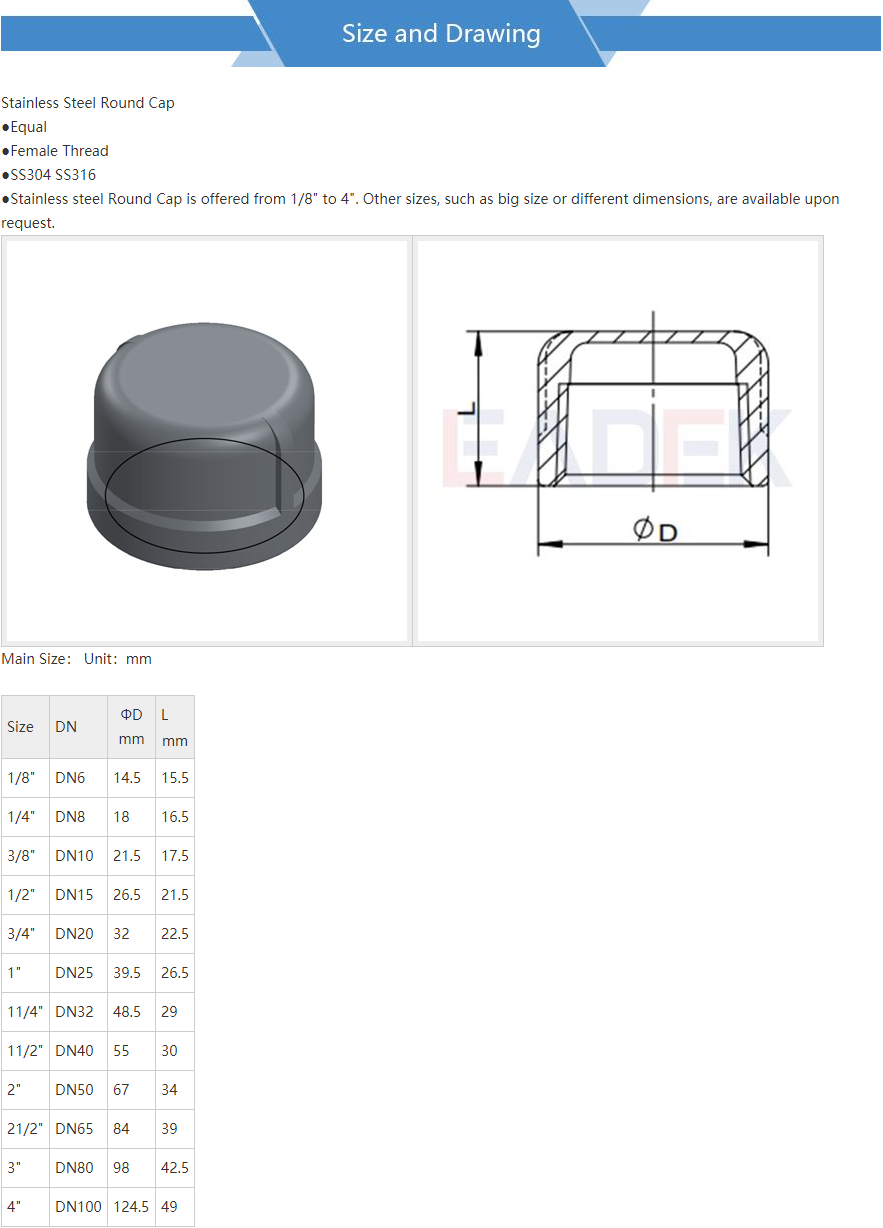The width and height of the screenshot is (883, 1228).
Task: Select the DN8 cell
Action: 79,817
